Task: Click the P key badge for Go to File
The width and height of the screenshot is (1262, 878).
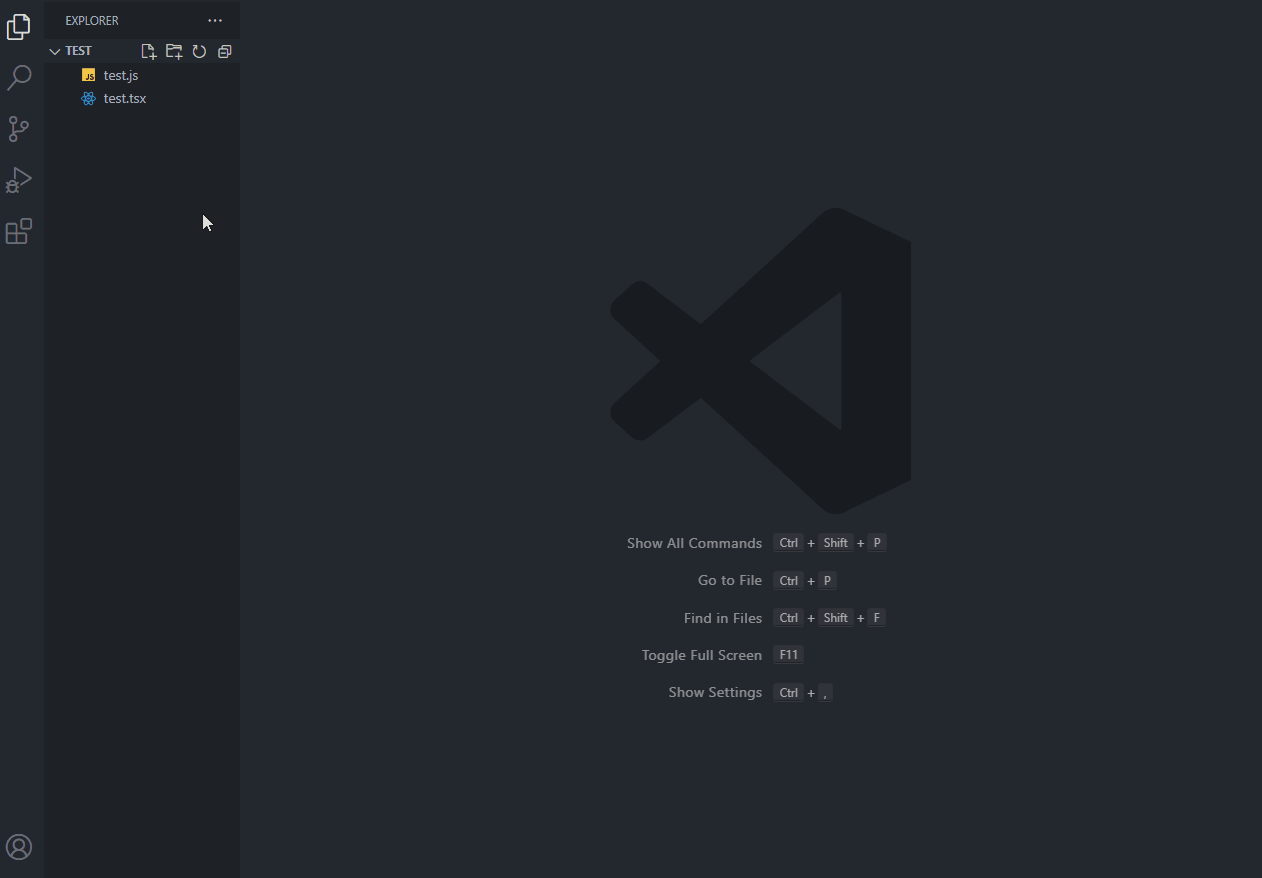Action: tap(827, 581)
